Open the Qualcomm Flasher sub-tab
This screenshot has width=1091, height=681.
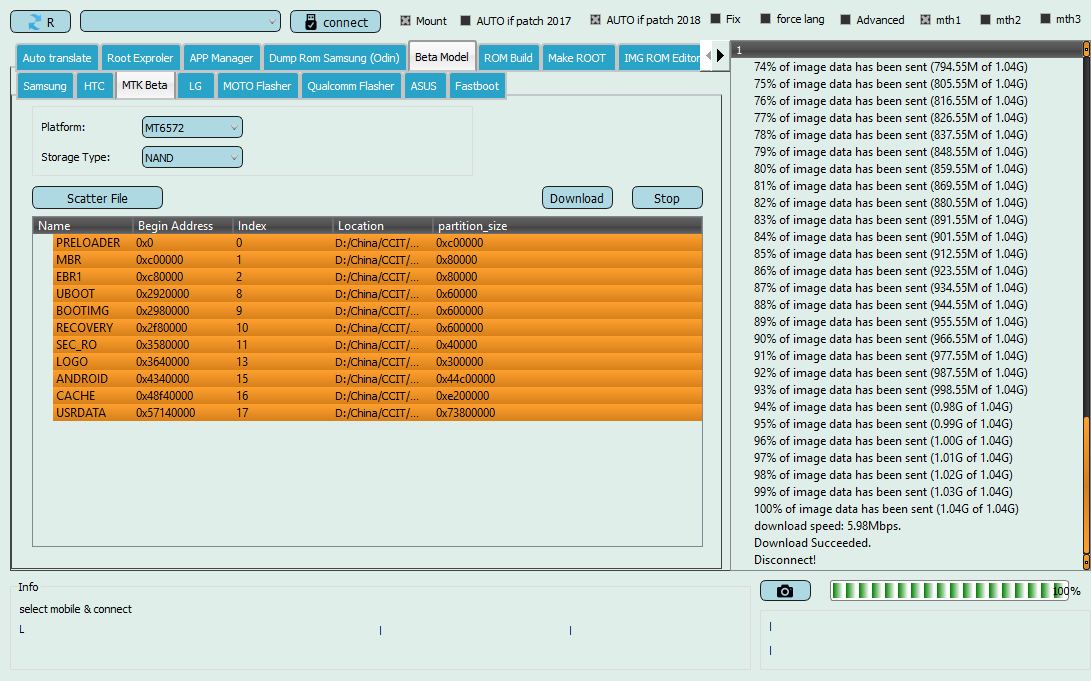tap(351, 86)
